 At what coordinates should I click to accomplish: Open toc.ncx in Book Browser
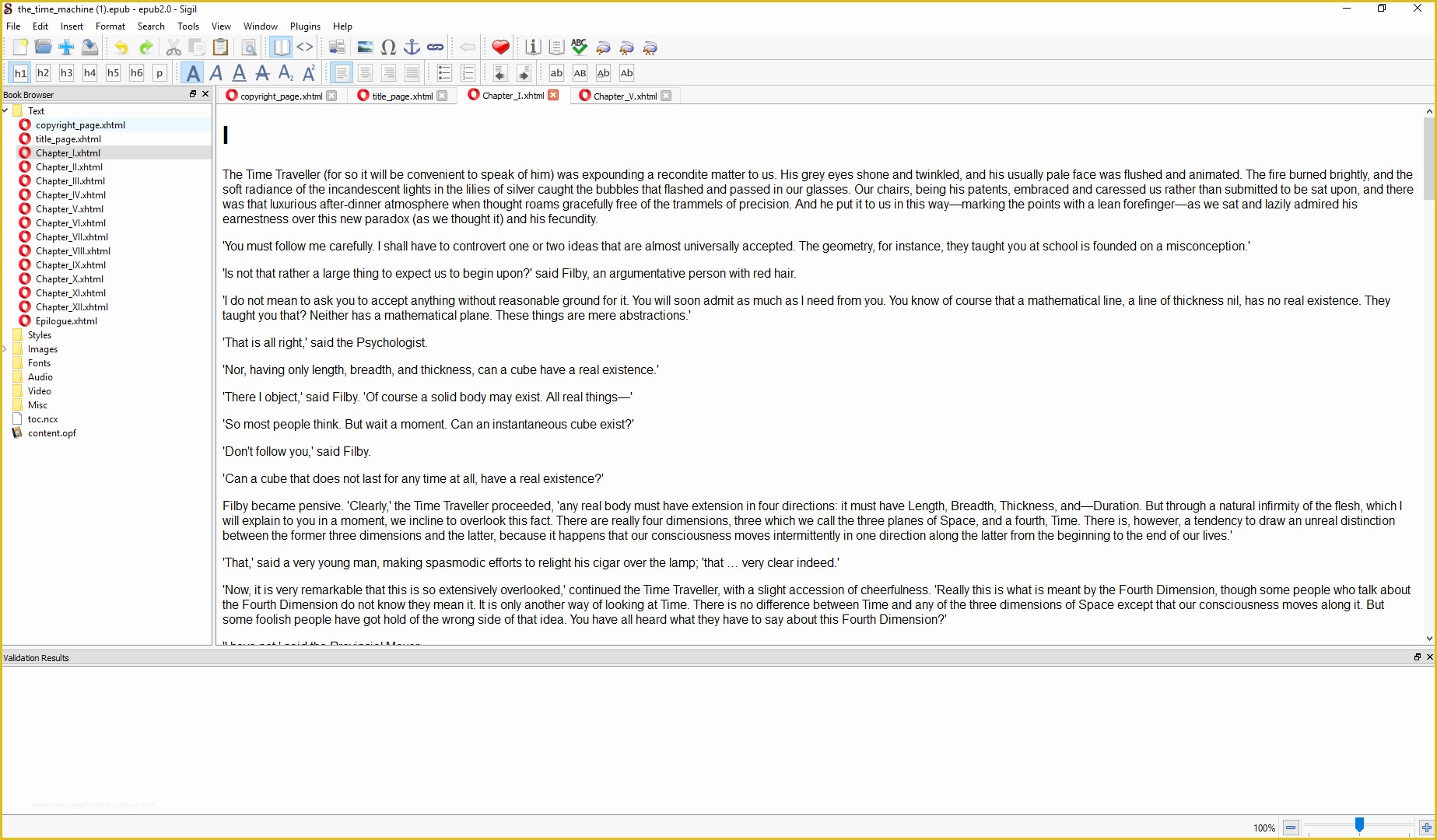tap(43, 419)
